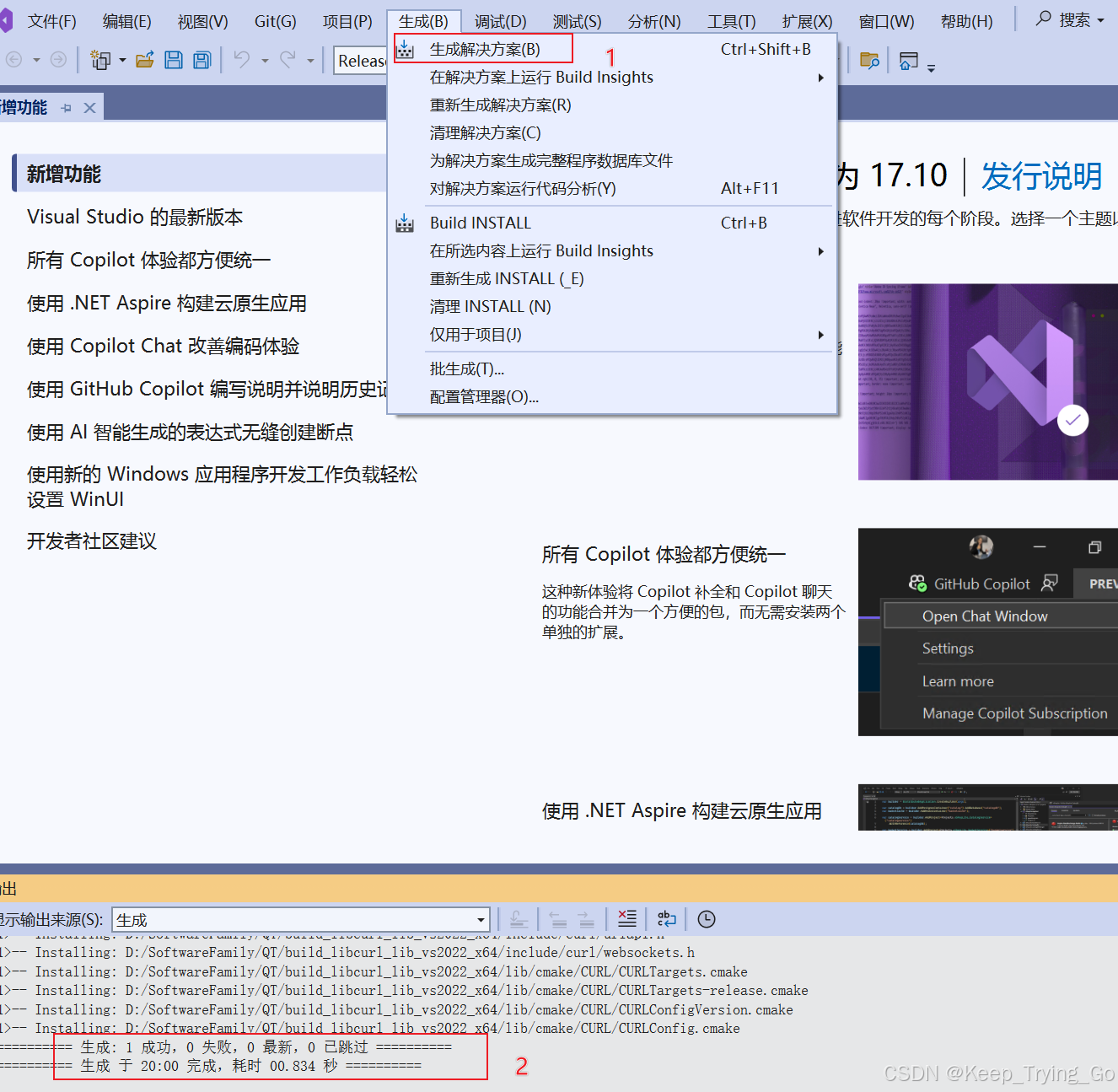This screenshot has width=1118, height=1092.
Task: Click the GitHub Copilot icon in thumbnail
Action: (917, 583)
